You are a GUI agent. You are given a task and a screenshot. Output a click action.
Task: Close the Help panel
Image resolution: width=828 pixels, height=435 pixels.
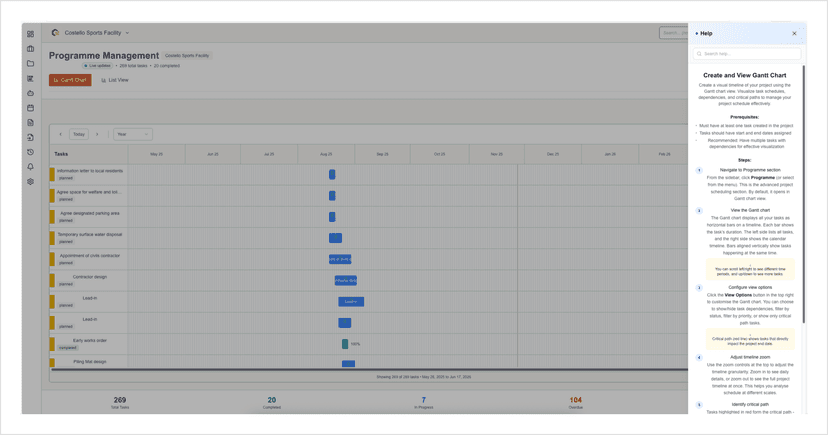coord(794,33)
